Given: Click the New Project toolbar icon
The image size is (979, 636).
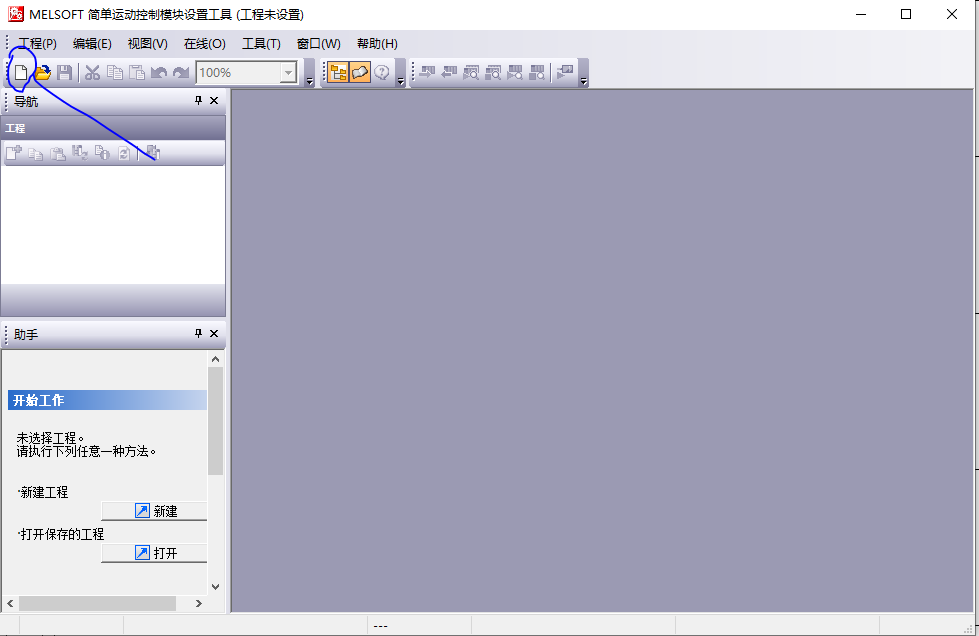Looking at the screenshot, I should 21,72.
